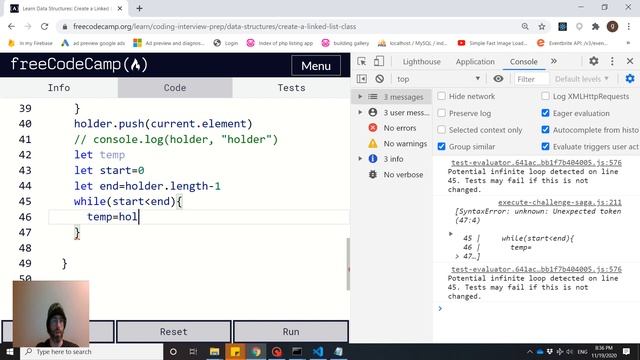Close the DevTools panel

tap(630, 61)
